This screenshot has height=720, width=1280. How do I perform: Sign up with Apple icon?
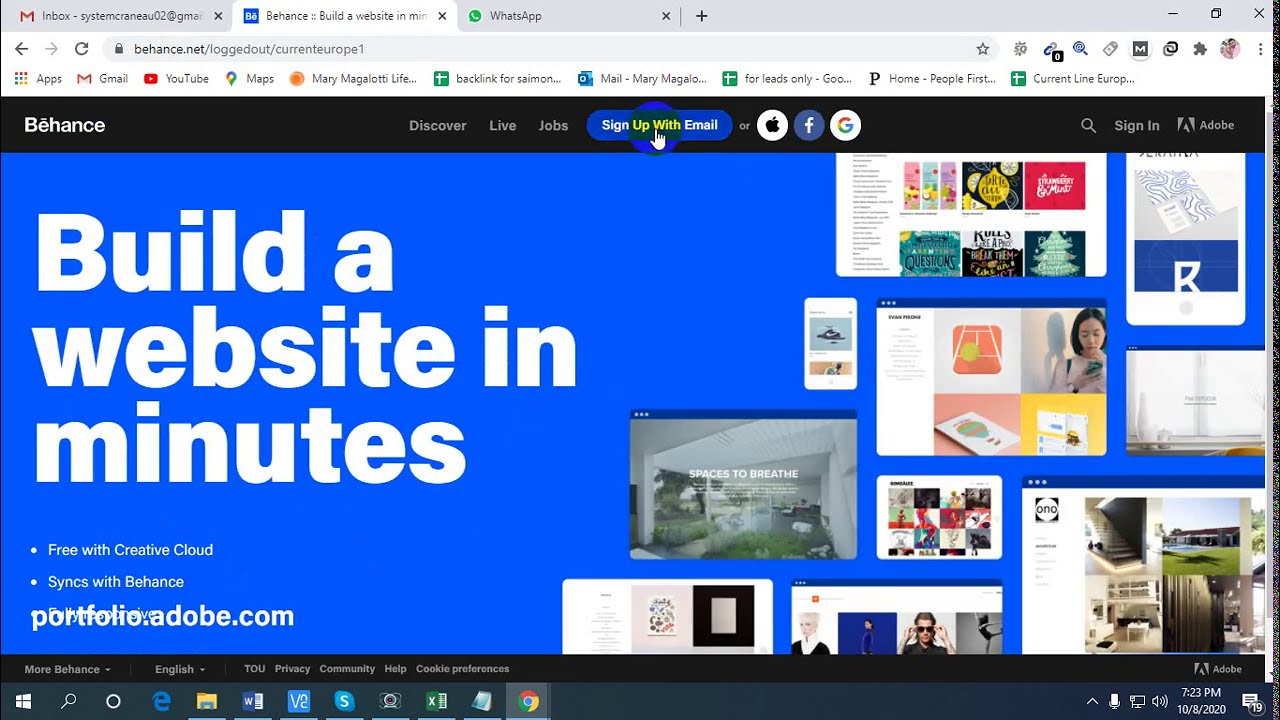click(772, 125)
